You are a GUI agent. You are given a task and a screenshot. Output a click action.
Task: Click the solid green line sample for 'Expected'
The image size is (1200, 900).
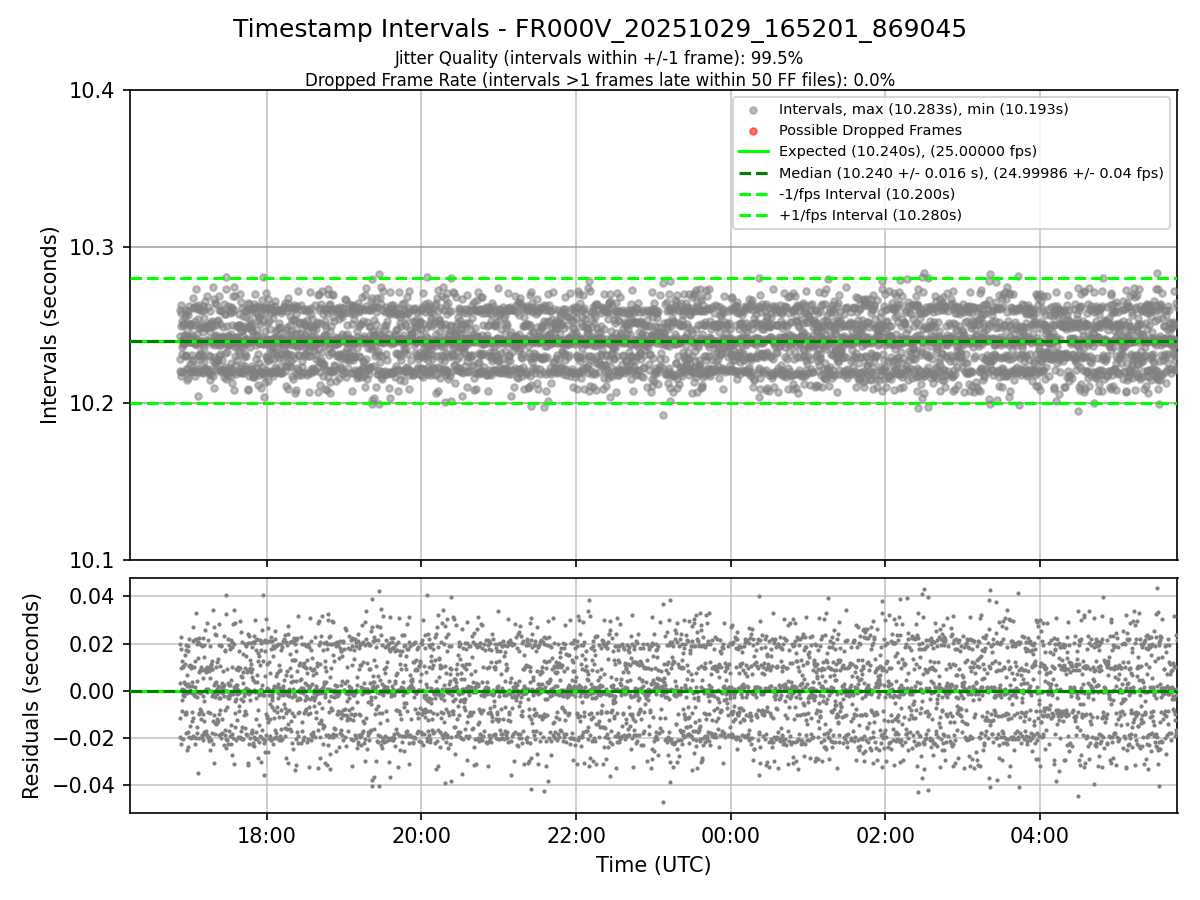[x=754, y=152]
